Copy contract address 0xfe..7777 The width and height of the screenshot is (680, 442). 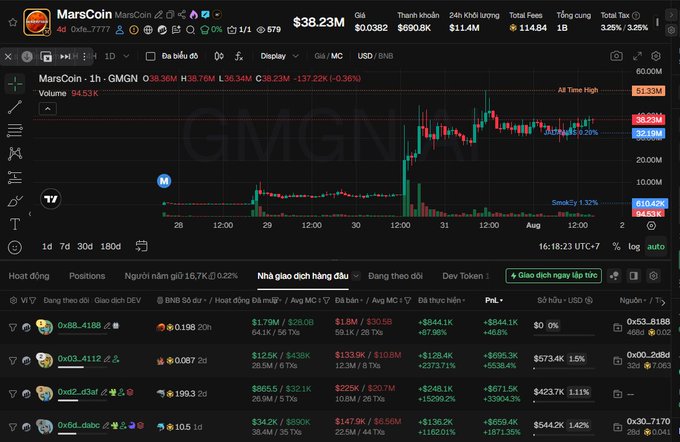point(90,29)
